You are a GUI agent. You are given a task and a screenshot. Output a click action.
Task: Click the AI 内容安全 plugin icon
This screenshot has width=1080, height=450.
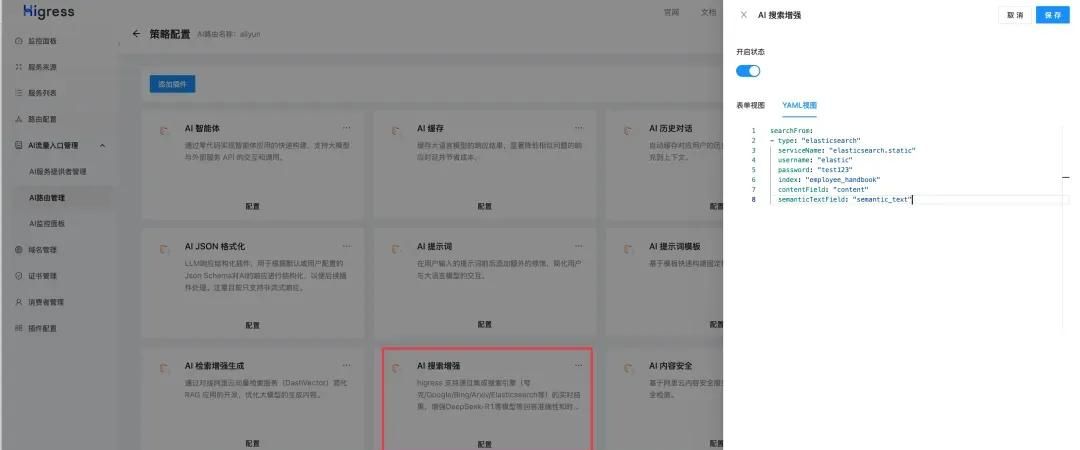point(628,368)
